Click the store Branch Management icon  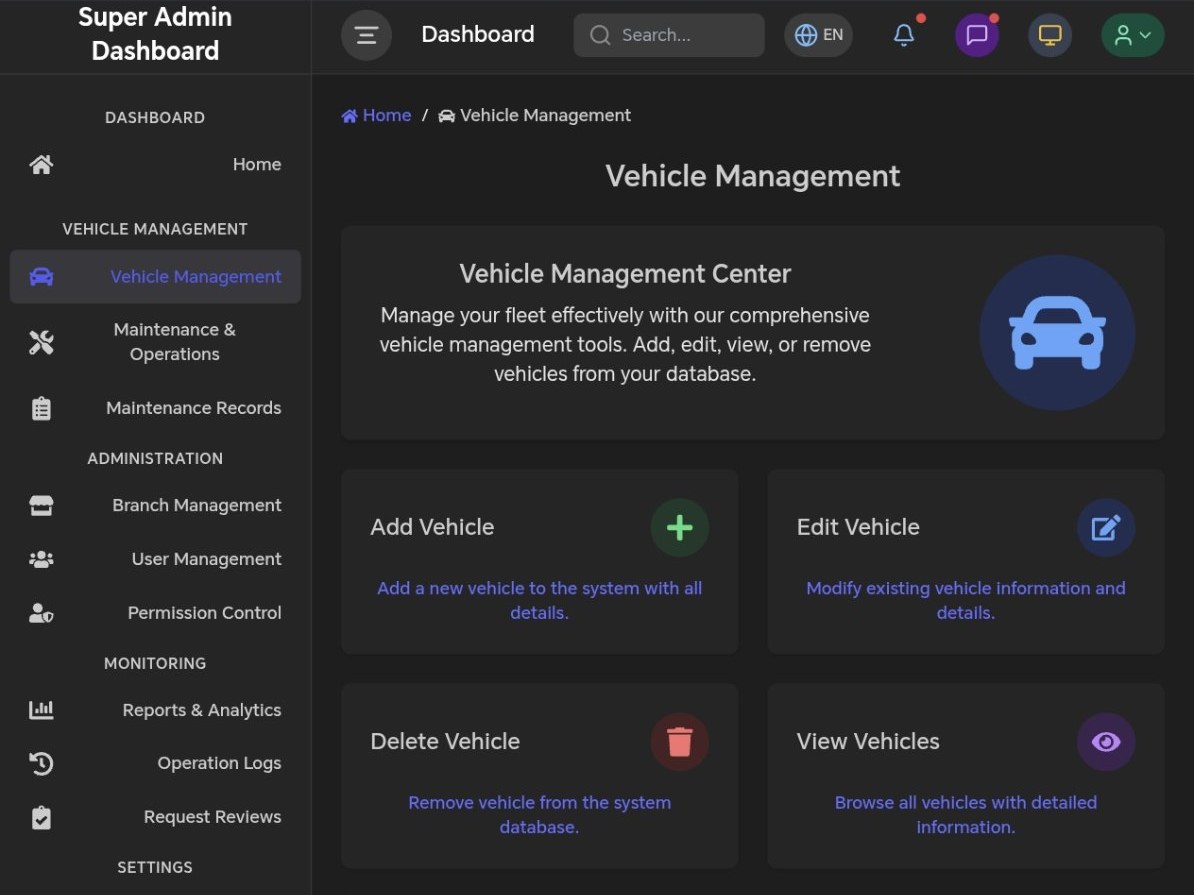click(x=41, y=506)
